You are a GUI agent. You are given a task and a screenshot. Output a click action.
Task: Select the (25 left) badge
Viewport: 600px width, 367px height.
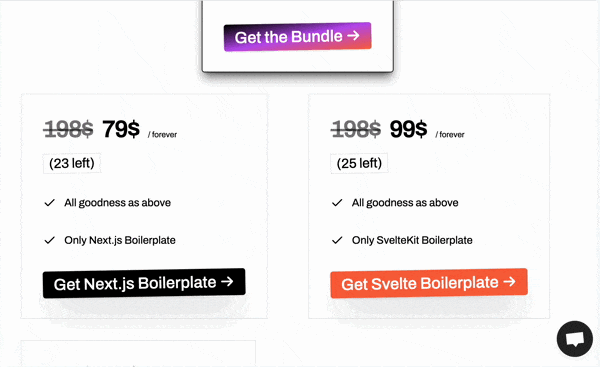[359, 163]
